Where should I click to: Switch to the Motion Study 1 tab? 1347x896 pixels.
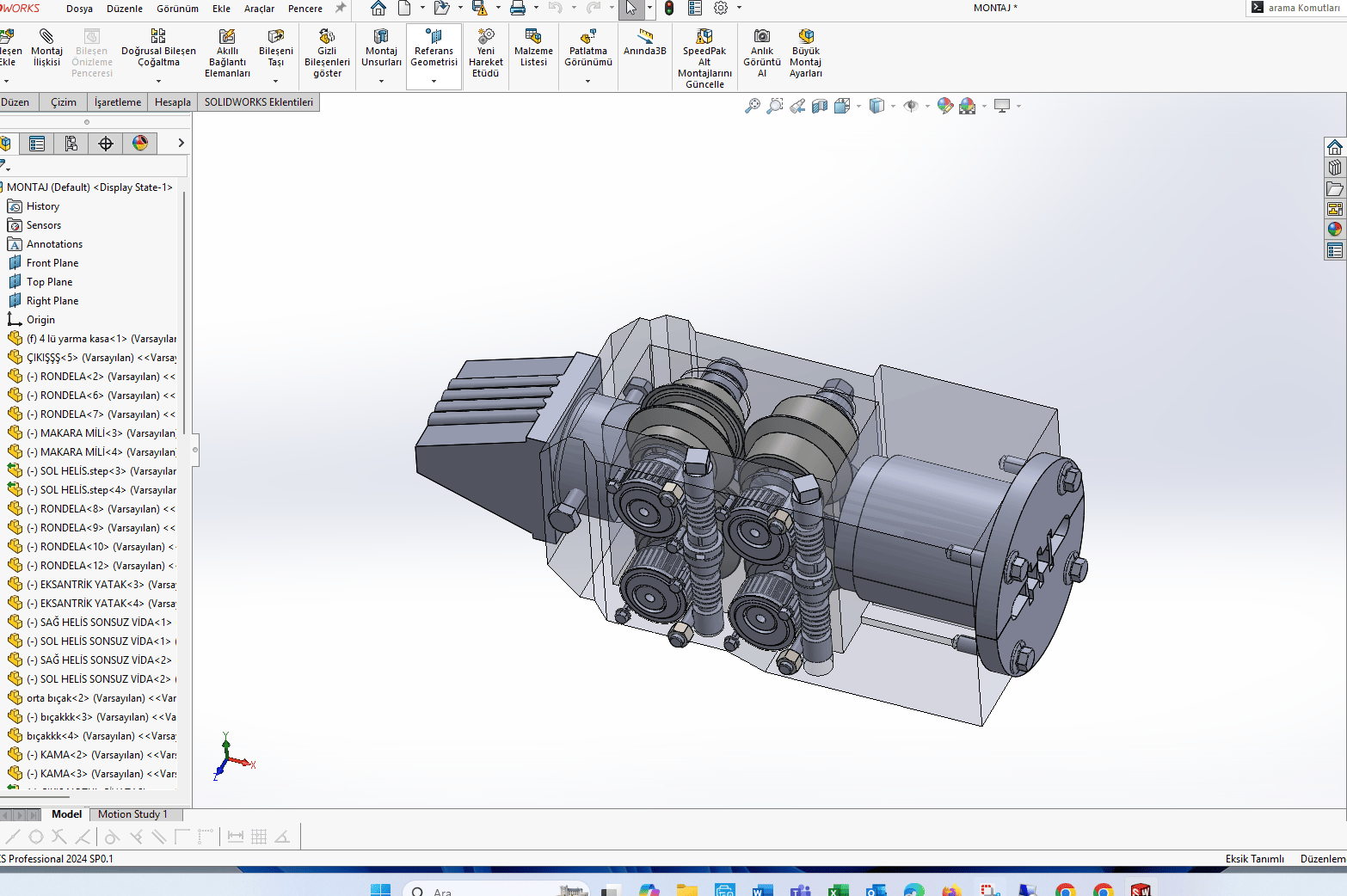[x=132, y=814]
